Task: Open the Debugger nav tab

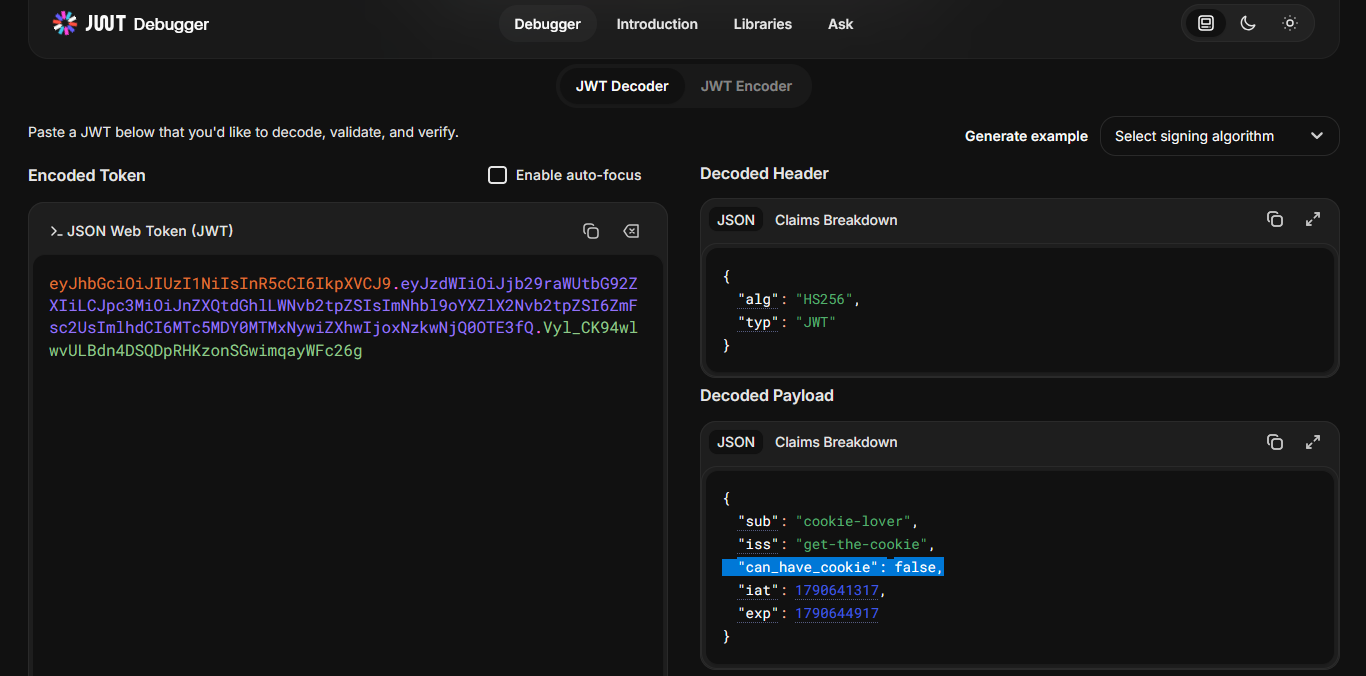Action: click(x=547, y=24)
